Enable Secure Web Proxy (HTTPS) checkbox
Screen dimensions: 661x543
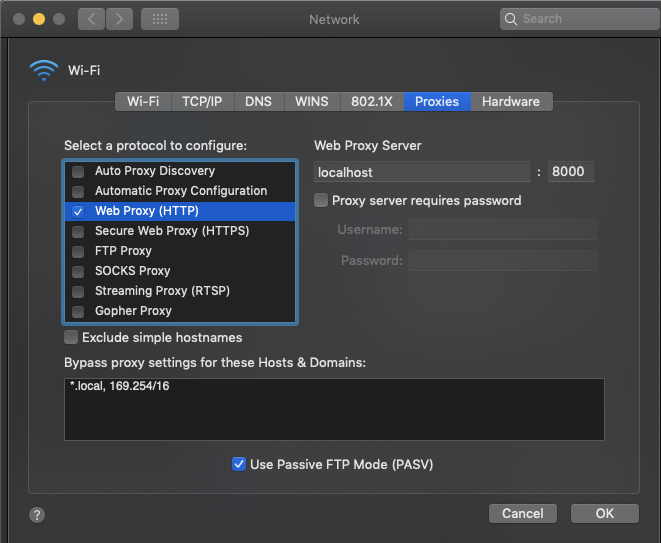(x=78, y=231)
